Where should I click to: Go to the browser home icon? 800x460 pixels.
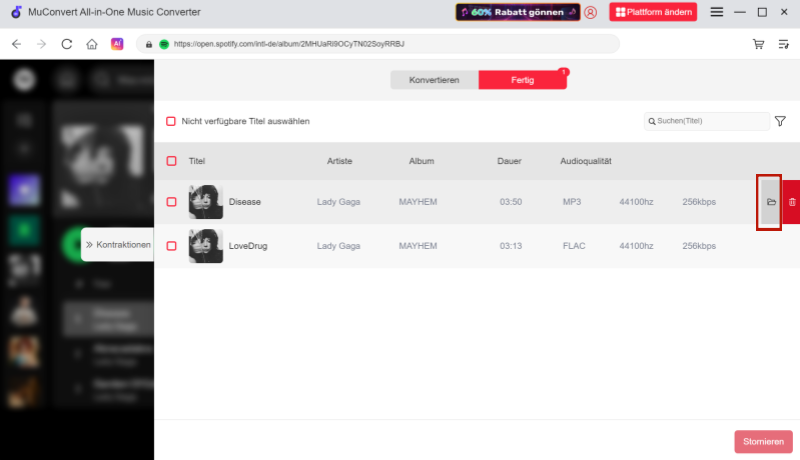pyautogui.click(x=92, y=44)
